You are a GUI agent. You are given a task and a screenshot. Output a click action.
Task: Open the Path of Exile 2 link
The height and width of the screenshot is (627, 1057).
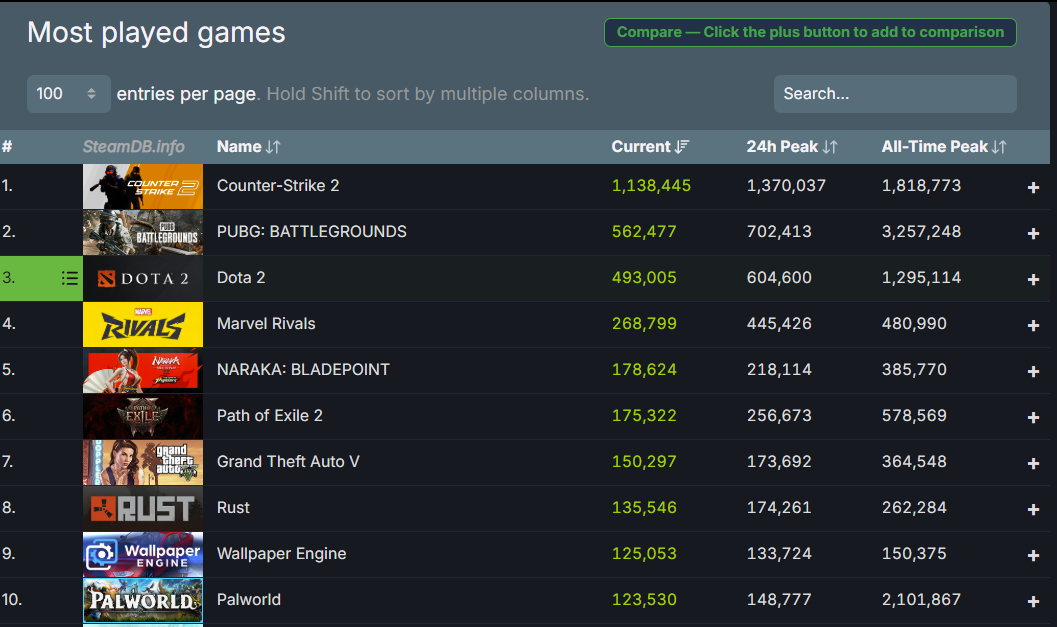coord(270,415)
